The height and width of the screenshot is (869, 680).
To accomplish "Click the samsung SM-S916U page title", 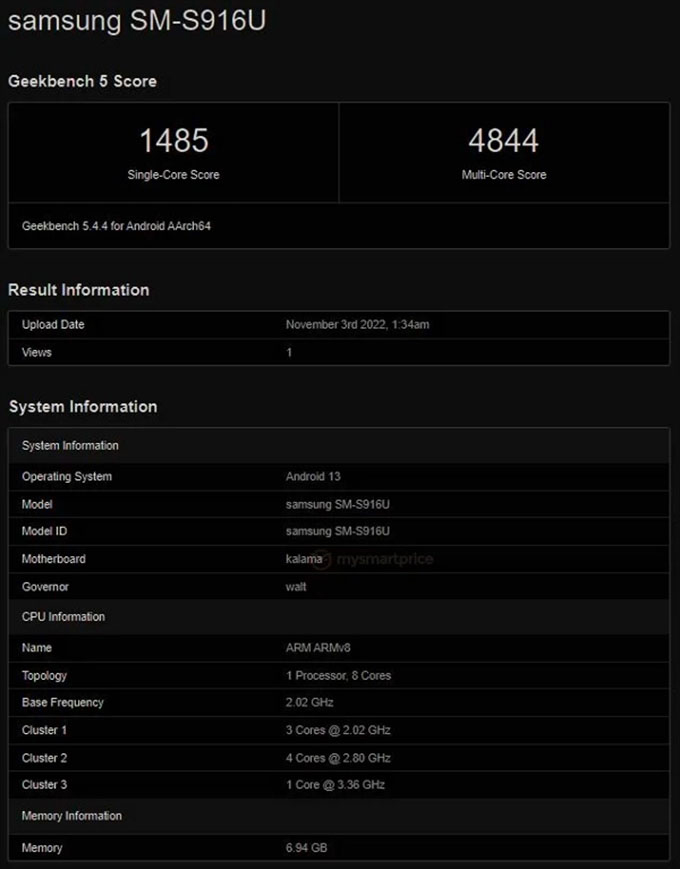I will (x=137, y=21).
